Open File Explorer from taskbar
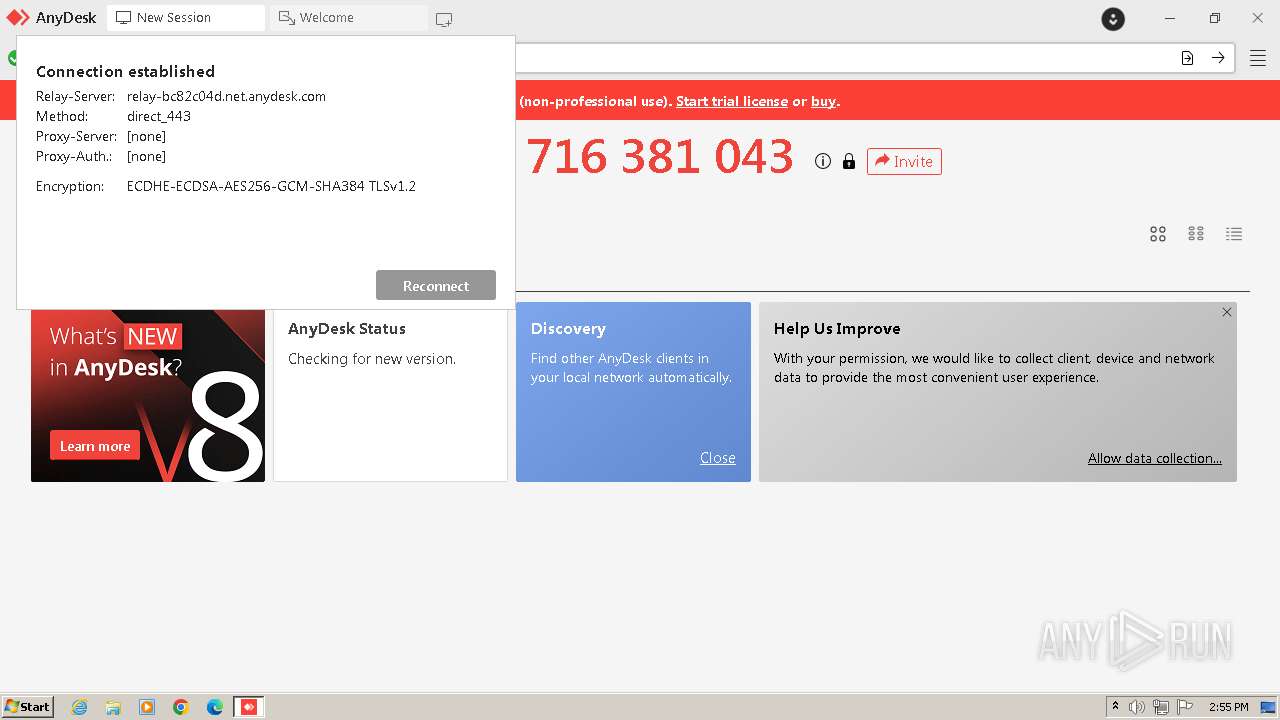 coord(113,707)
